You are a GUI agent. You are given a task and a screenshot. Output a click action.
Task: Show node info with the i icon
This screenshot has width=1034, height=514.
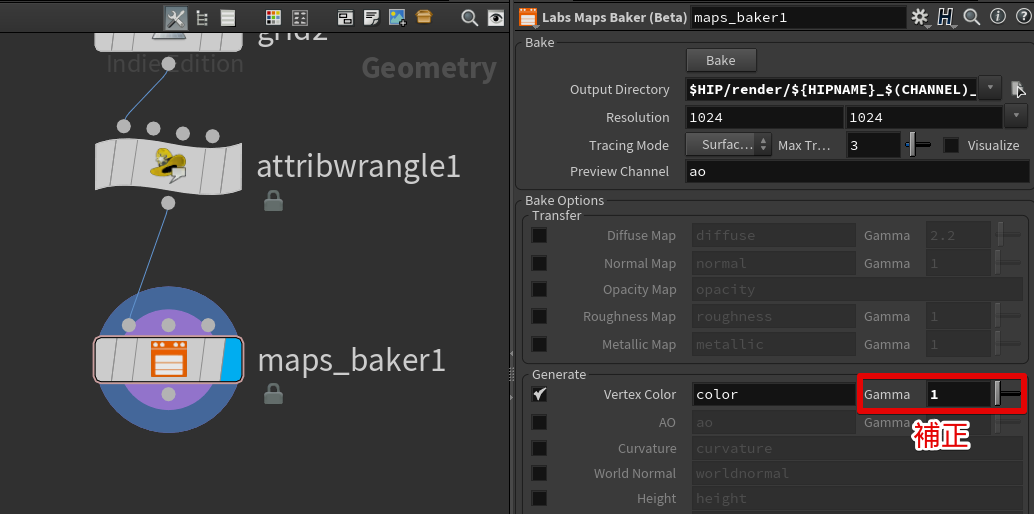coord(998,16)
